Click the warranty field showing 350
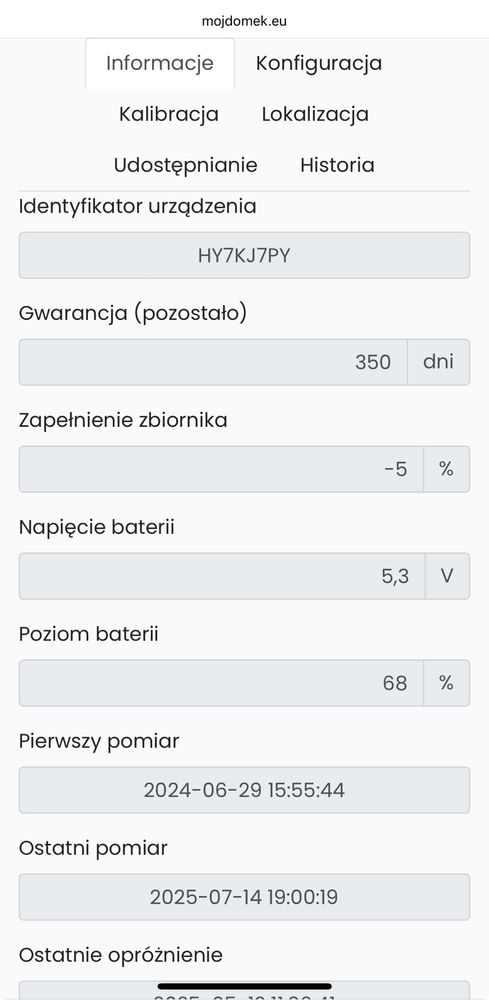Screen dimensions: 489x1000 click(x=213, y=362)
